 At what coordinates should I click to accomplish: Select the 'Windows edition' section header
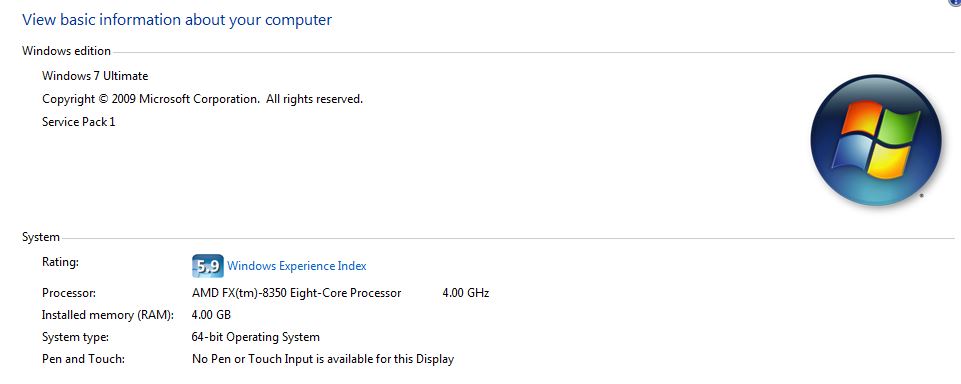(x=66, y=51)
